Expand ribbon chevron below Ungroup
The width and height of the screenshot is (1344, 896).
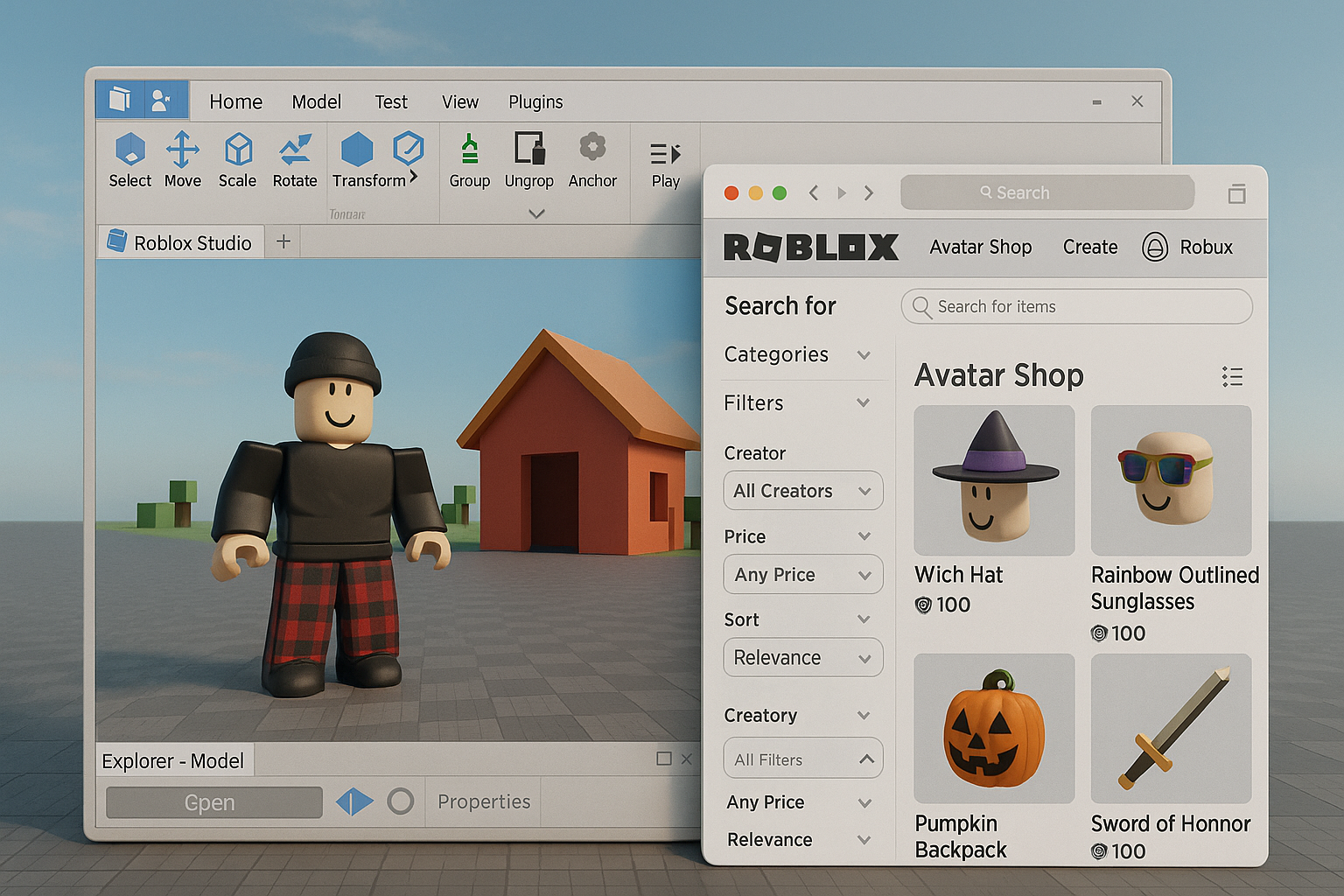[x=536, y=213]
